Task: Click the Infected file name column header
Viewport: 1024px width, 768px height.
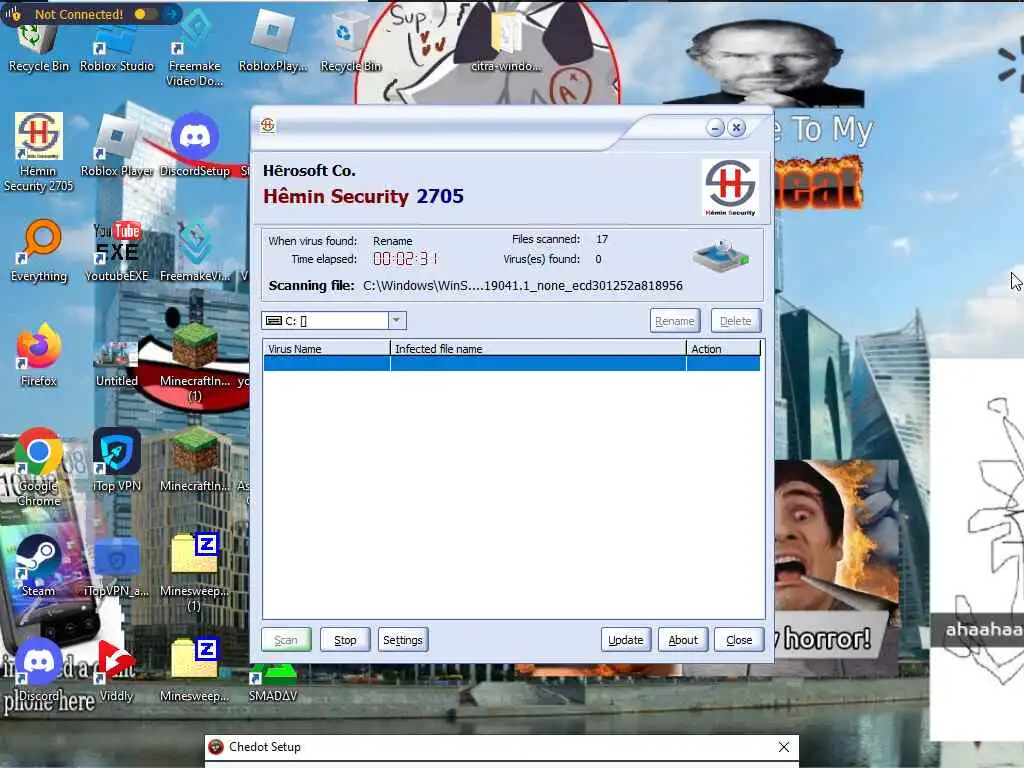Action: pyautogui.click(x=538, y=349)
